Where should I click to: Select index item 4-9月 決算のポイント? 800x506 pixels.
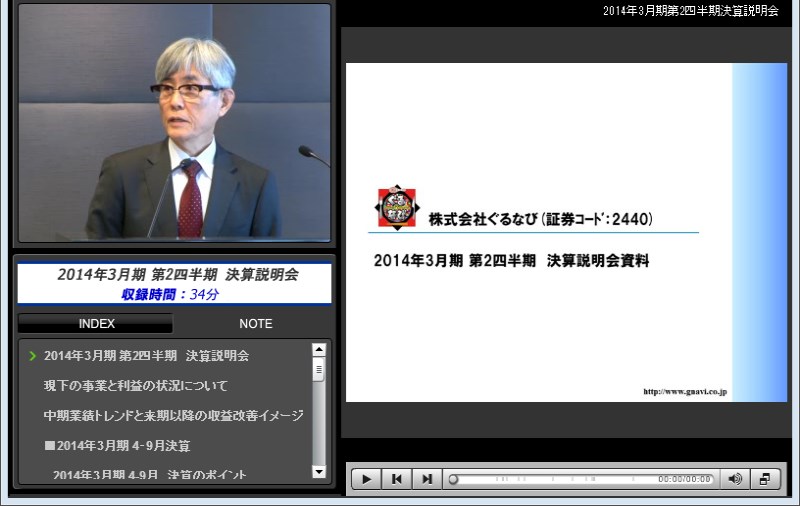coord(150,475)
